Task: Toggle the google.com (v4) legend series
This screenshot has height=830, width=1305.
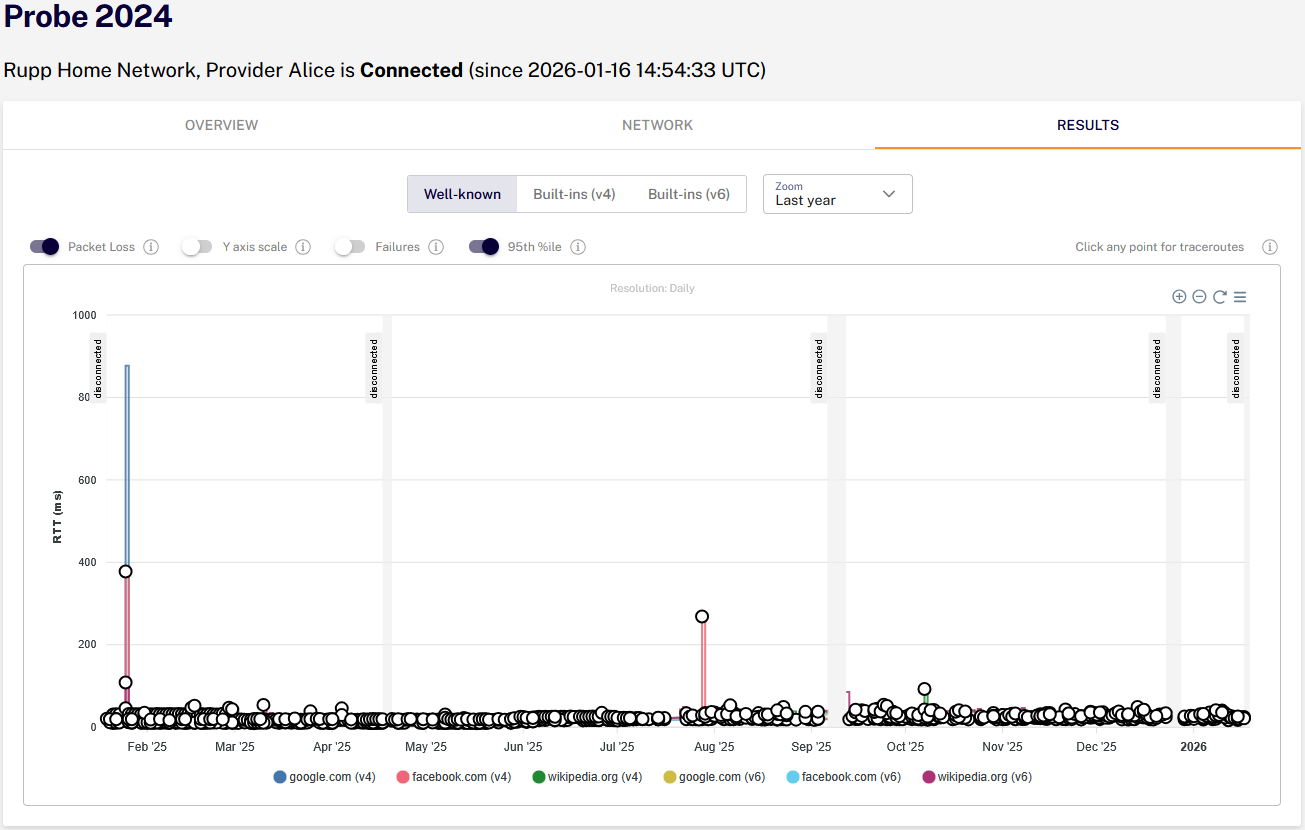Action: click(324, 776)
